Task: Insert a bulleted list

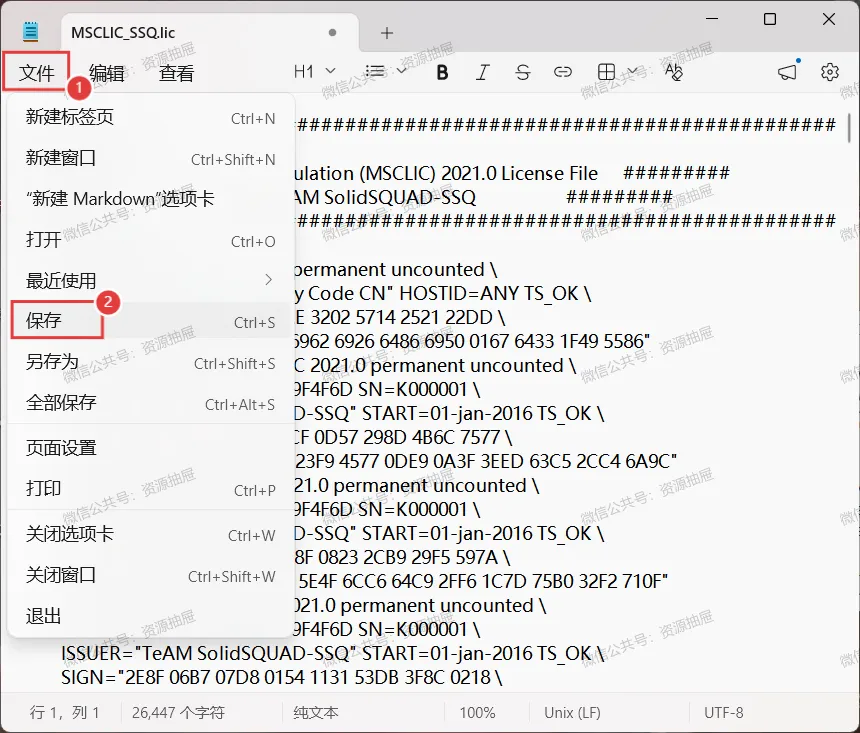Action: 375,71
